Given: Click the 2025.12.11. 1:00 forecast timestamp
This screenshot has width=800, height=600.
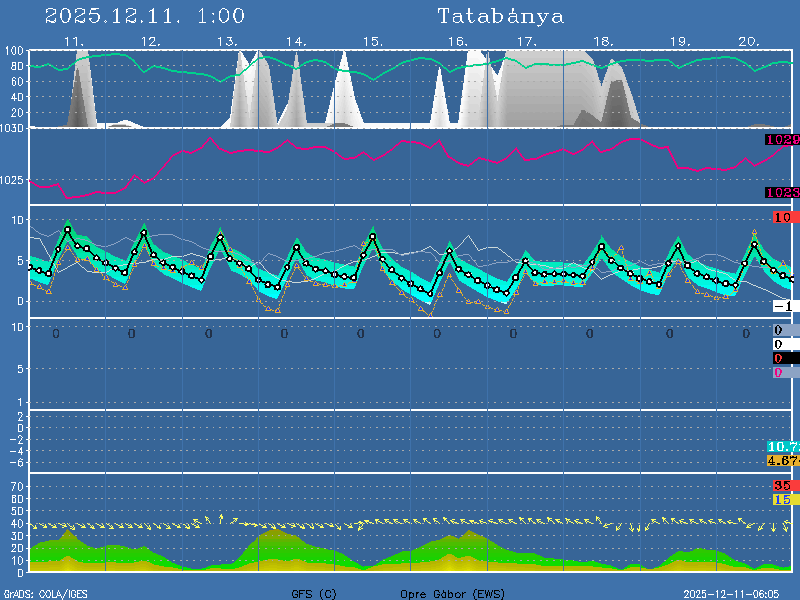Looking at the screenshot, I should pos(145,16).
